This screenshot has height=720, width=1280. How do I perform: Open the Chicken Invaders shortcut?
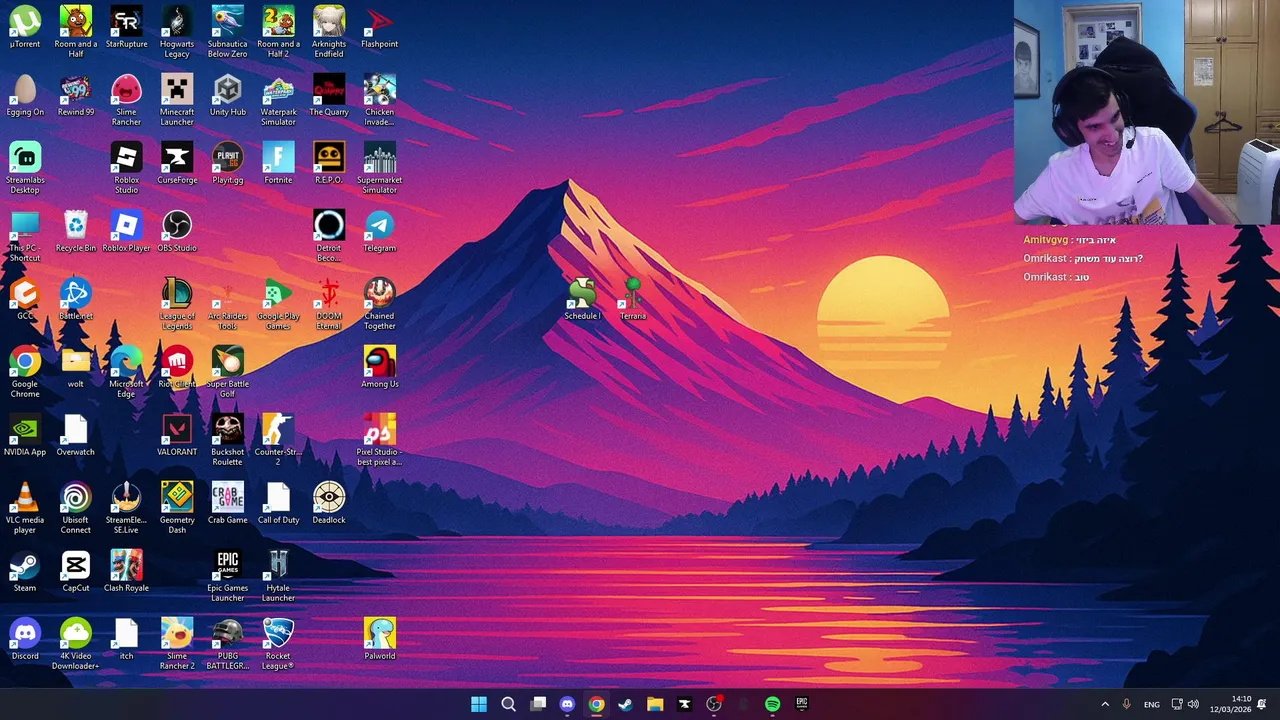point(379,100)
